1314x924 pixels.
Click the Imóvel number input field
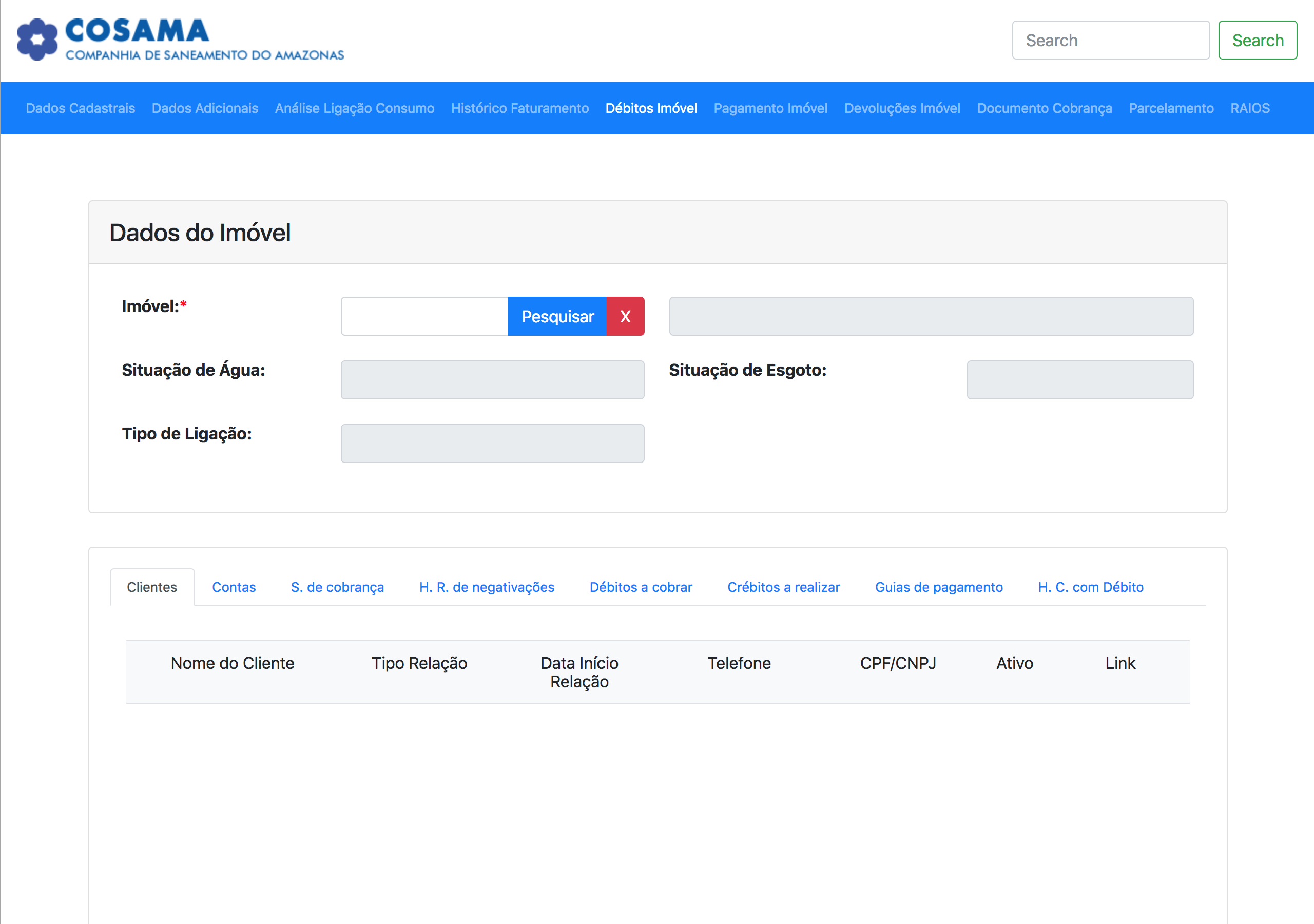[x=424, y=316]
